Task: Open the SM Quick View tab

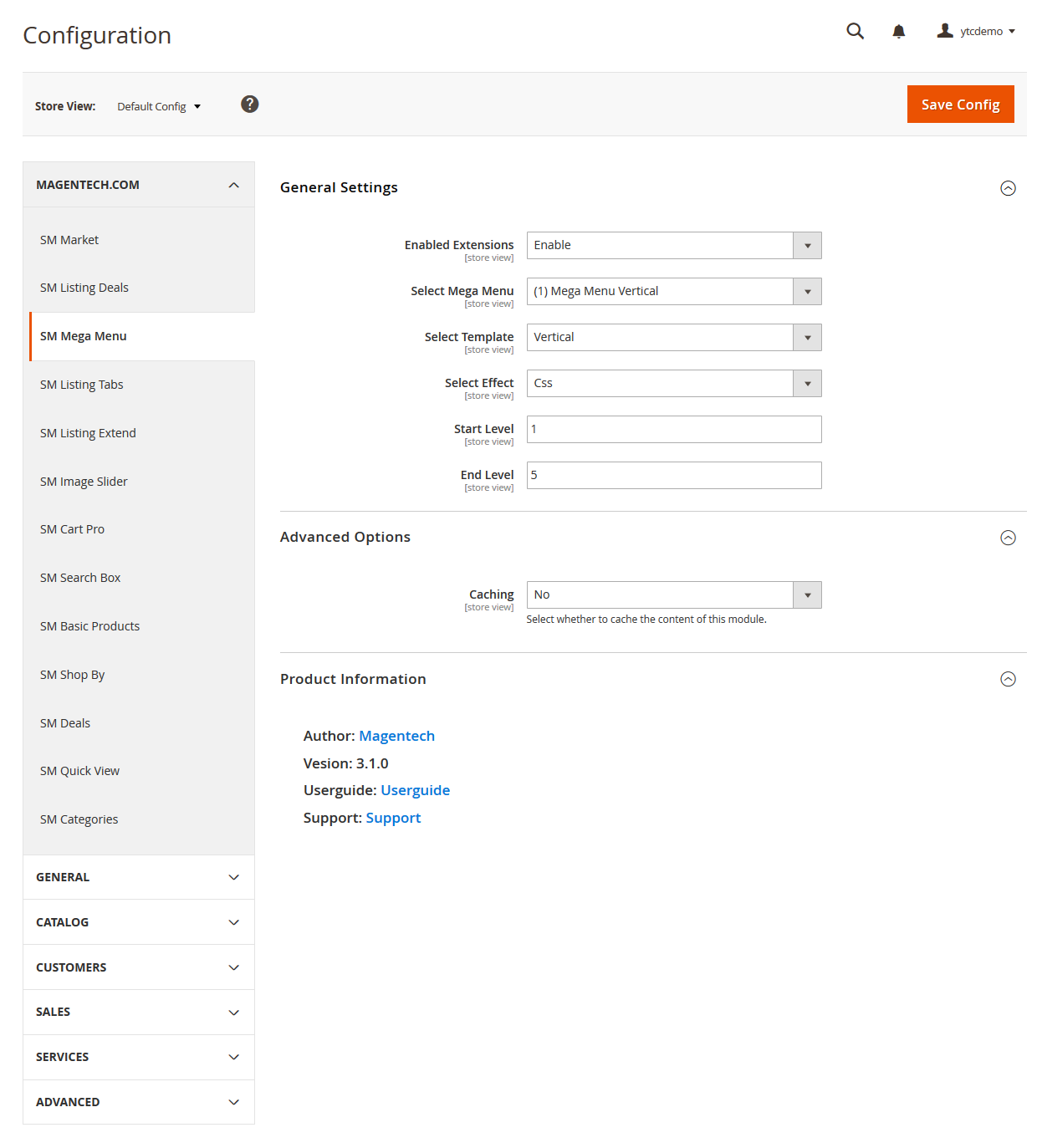Action: pyautogui.click(x=139, y=771)
